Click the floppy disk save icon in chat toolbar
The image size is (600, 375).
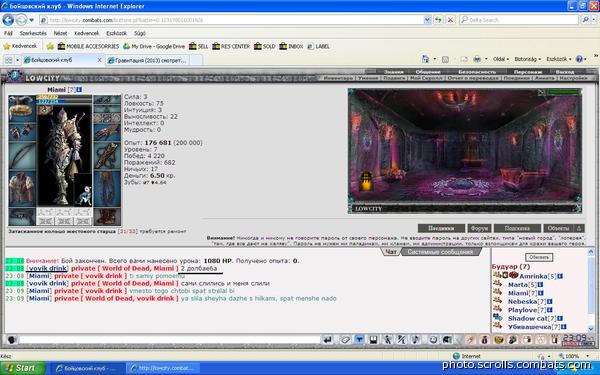373,340
